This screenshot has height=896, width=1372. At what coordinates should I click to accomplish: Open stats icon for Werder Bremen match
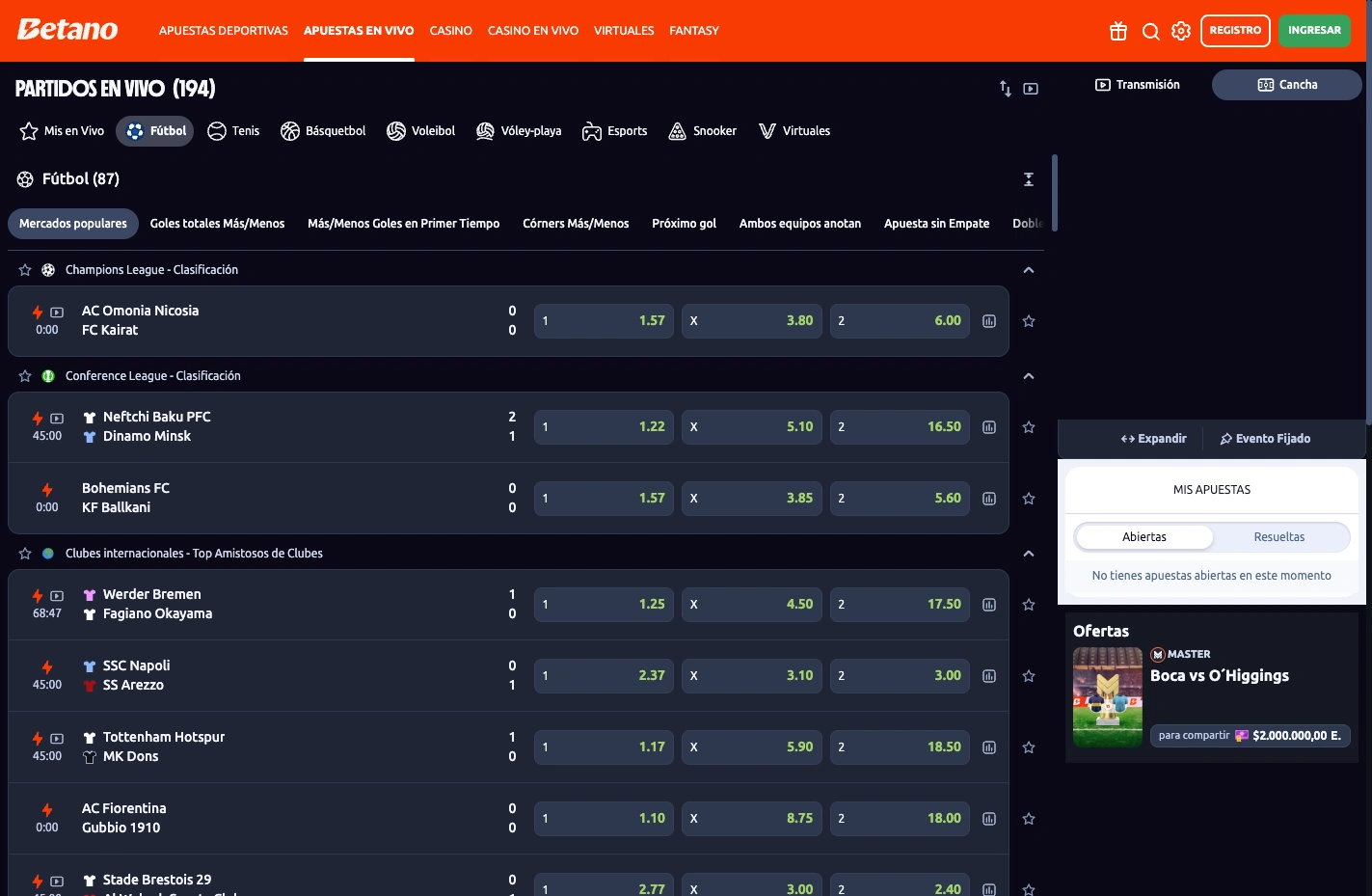pos(989,605)
